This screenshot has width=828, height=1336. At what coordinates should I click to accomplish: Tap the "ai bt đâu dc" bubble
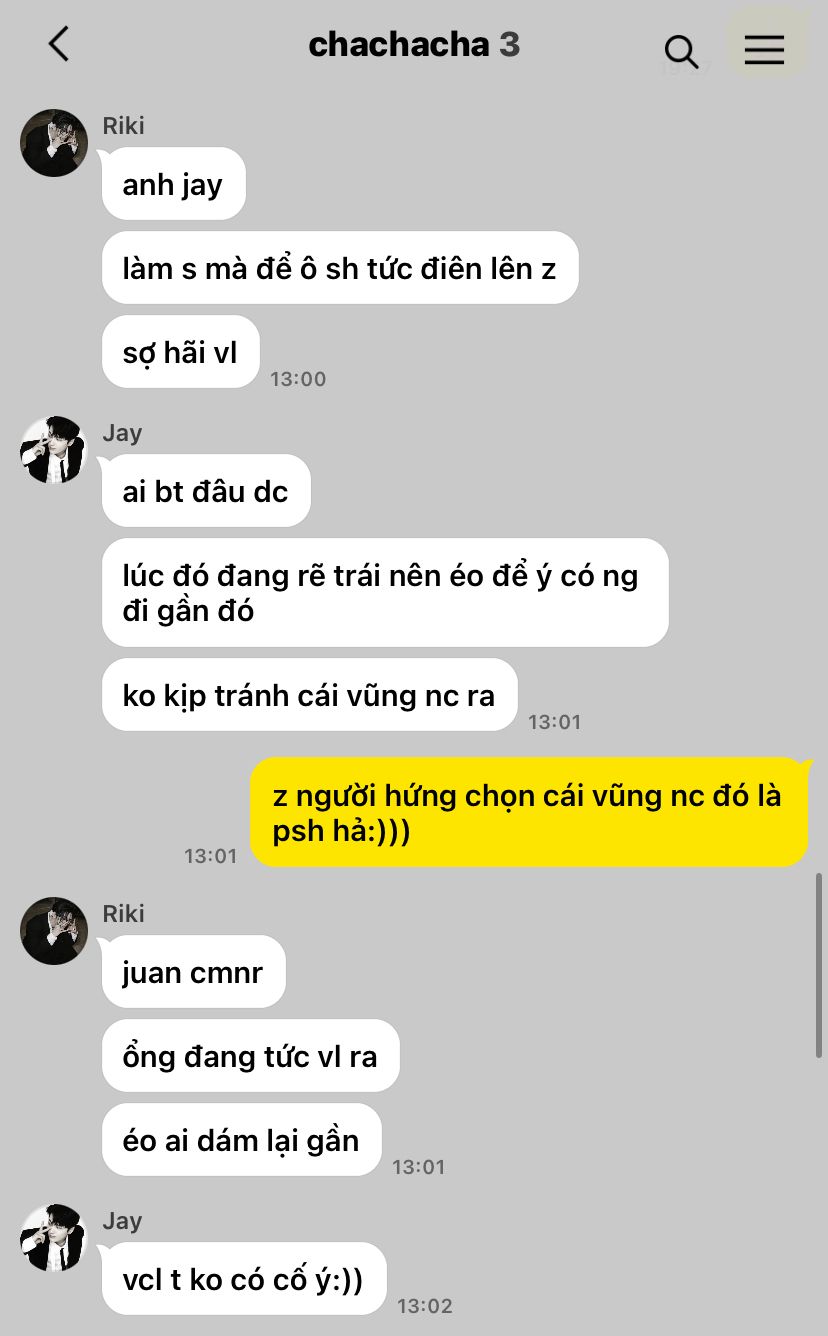click(206, 491)
